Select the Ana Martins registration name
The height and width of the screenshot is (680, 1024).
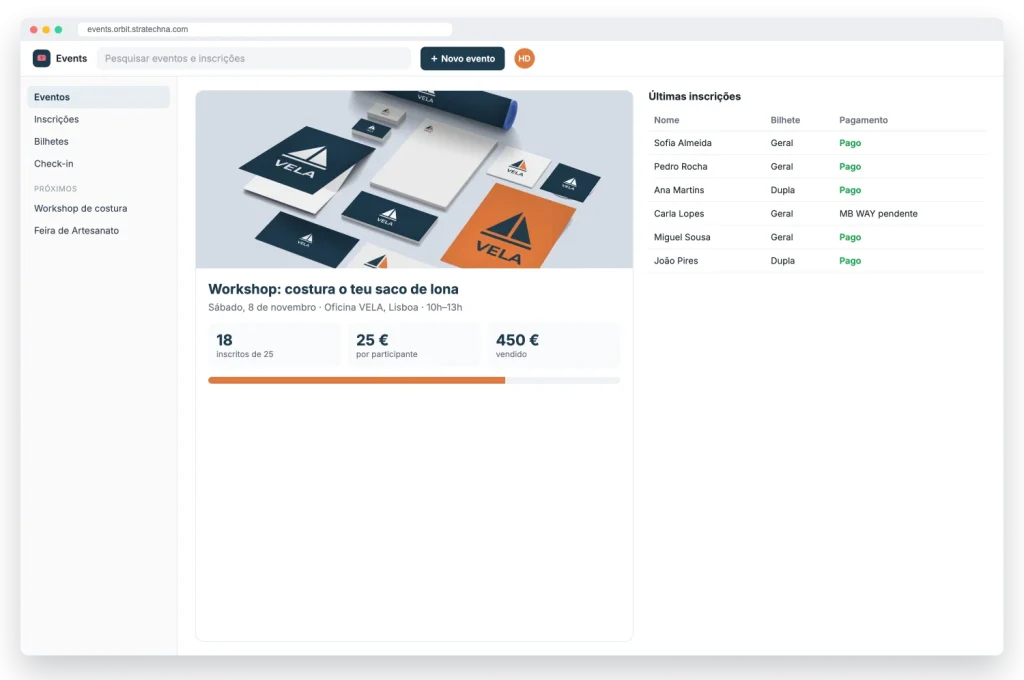pos(679,190)
